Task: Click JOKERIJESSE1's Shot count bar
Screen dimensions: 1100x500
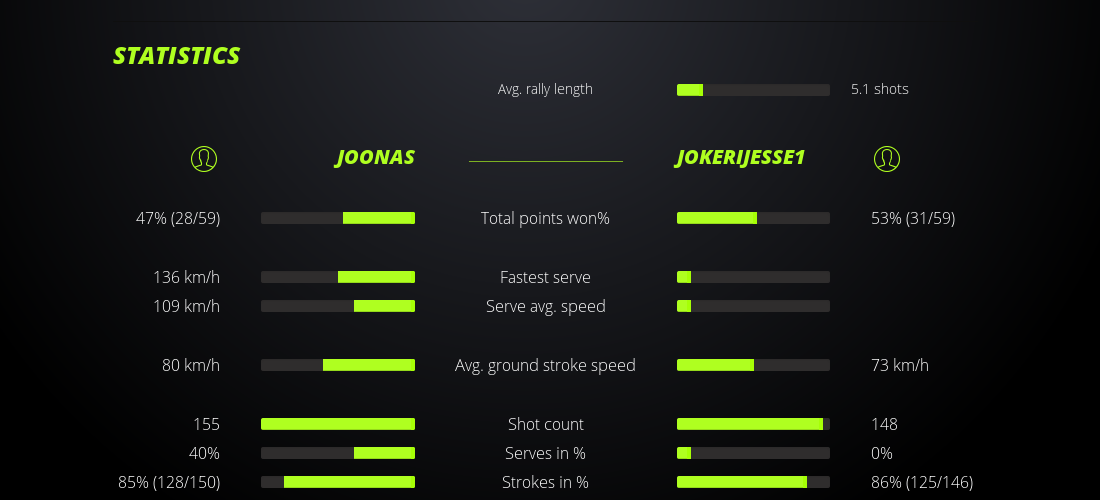Action: (753, 424)
